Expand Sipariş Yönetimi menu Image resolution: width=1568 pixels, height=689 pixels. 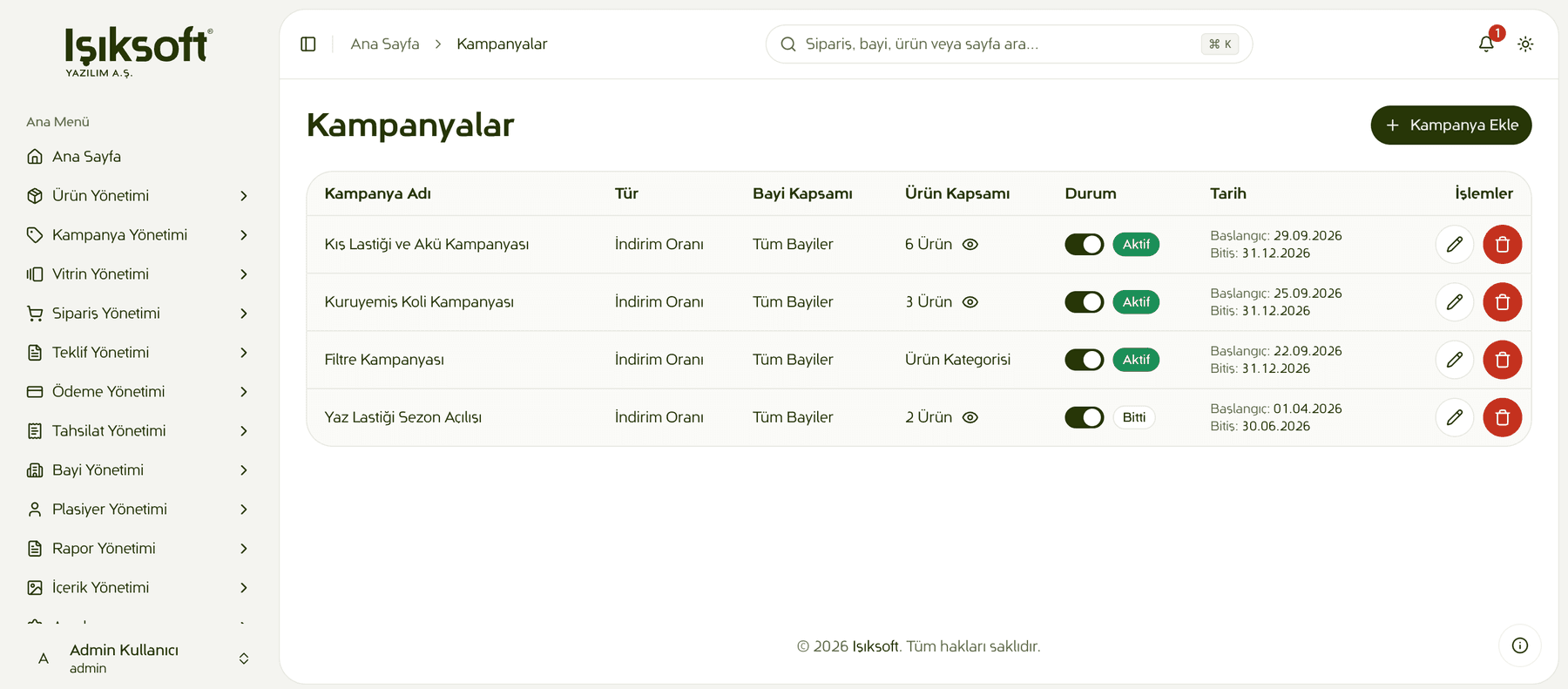(x=139, y=313)
